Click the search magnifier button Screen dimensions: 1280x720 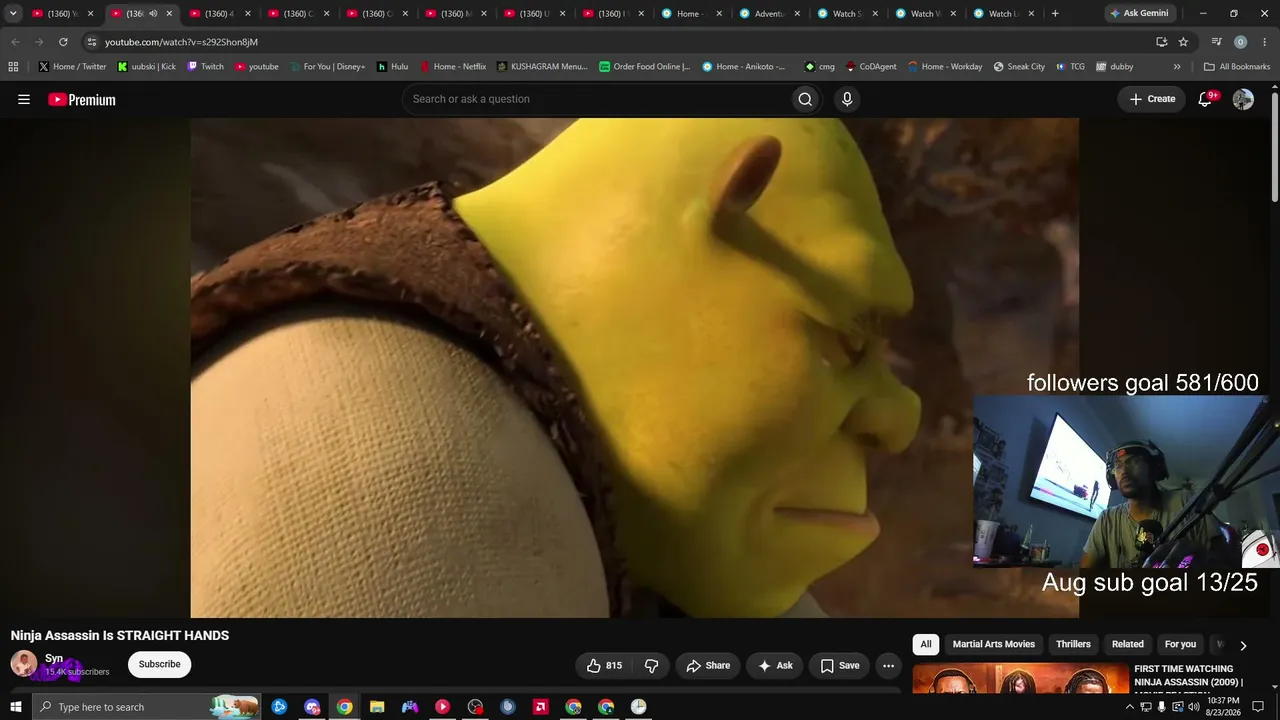point(805,99)
